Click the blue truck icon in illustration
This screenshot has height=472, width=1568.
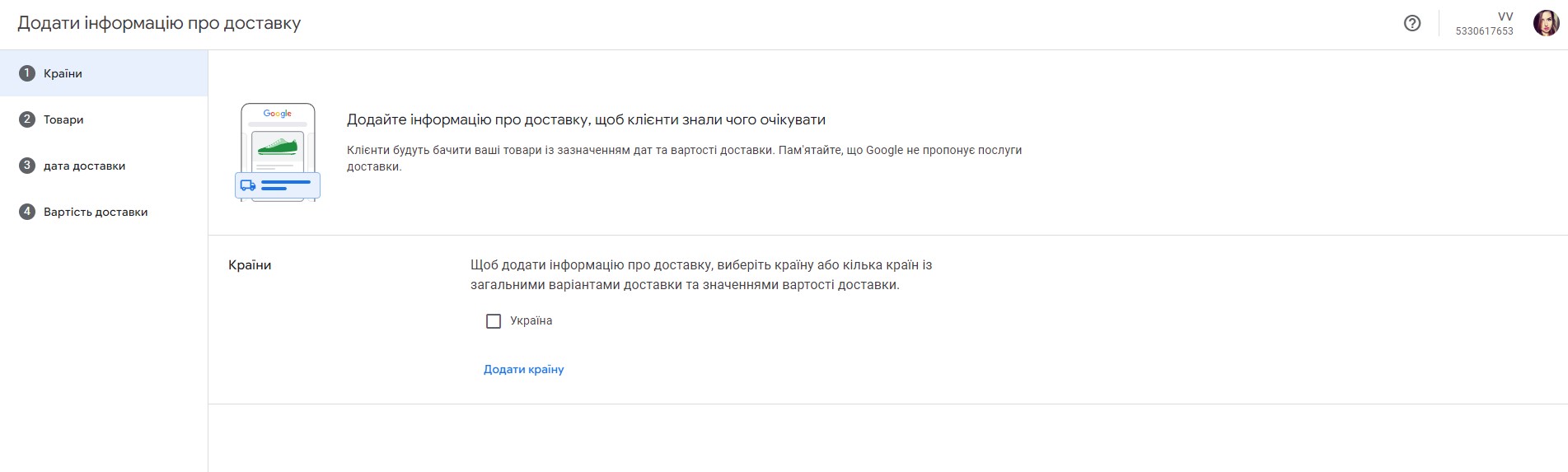(x=247, y=185)
